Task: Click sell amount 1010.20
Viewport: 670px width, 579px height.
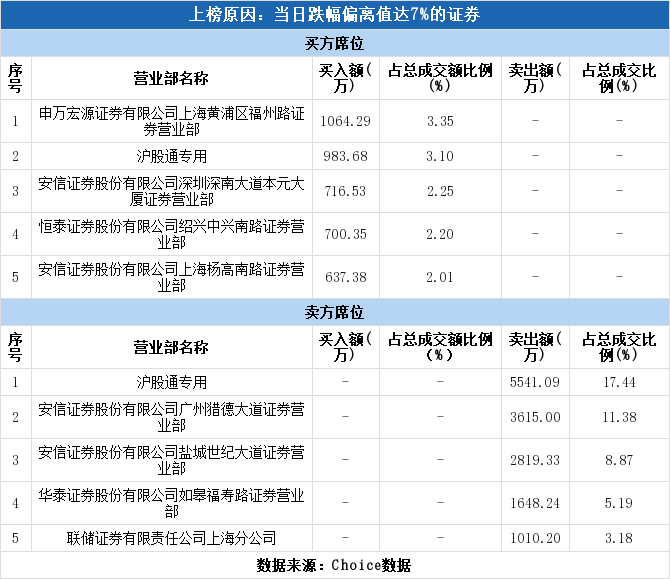Action: click(535, 539)
